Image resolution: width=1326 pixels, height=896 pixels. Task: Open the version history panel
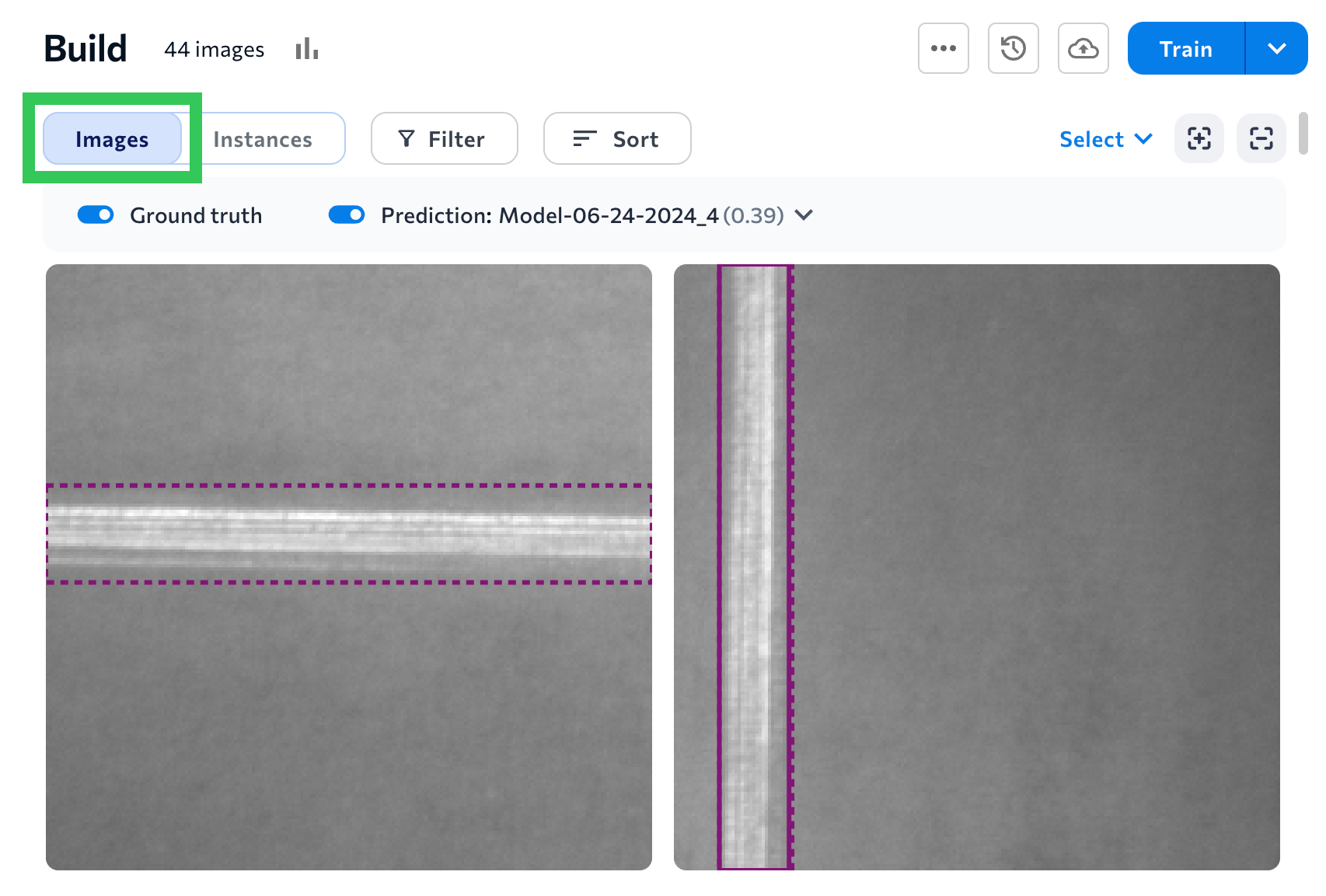[1013, 48]
